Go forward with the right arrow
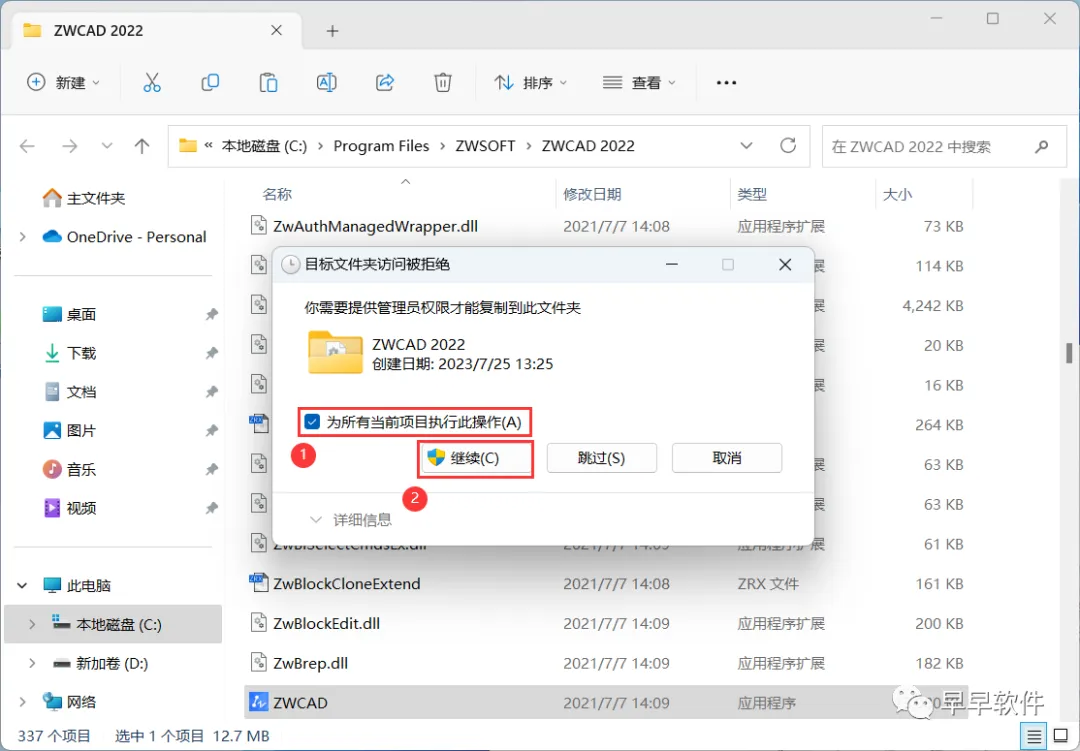Screen dimensions: 1080x751 [70, 146]
